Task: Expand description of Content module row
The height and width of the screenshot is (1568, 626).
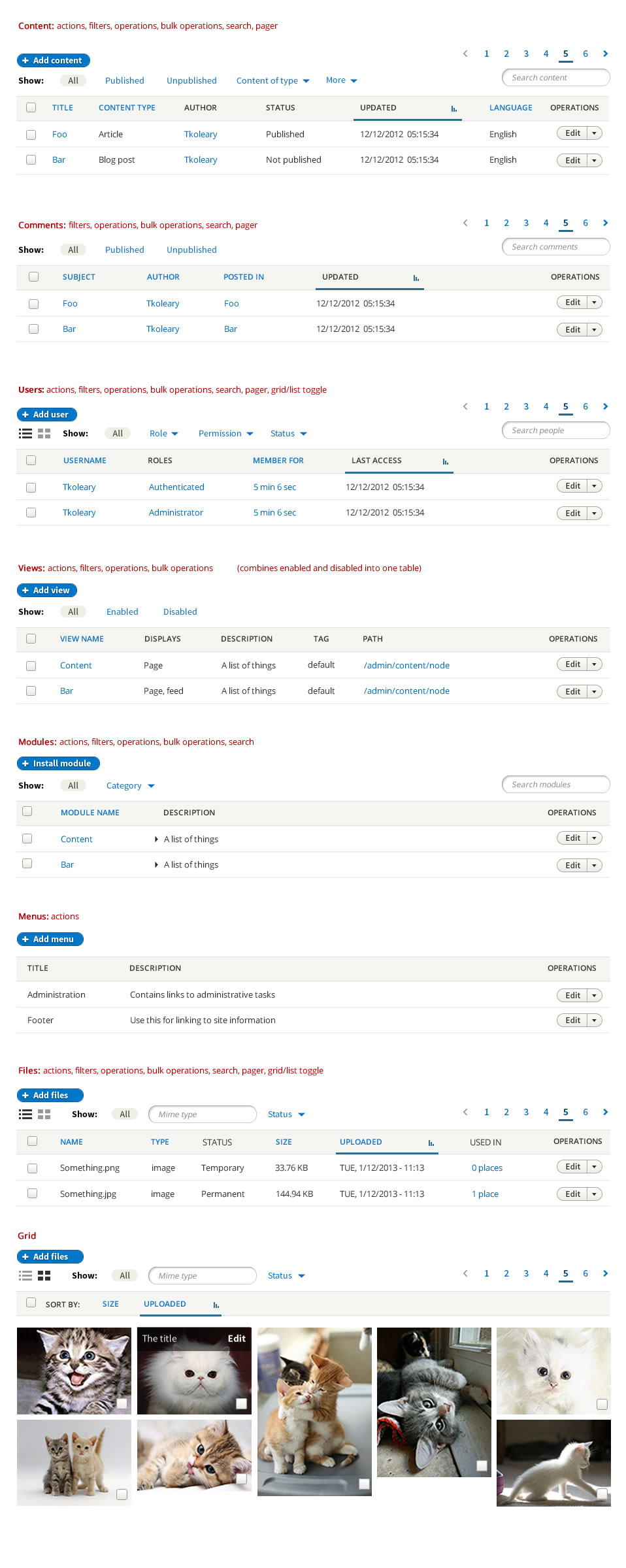Action: click(156, 839)
